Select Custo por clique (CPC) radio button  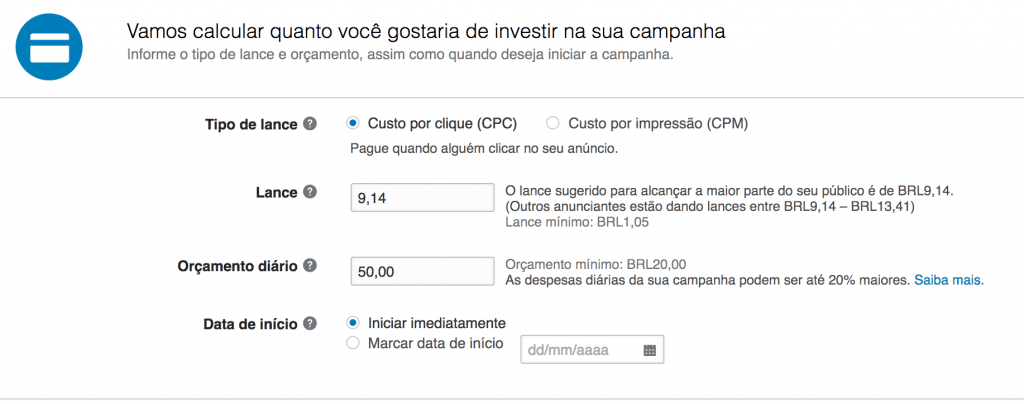point(352,124)
